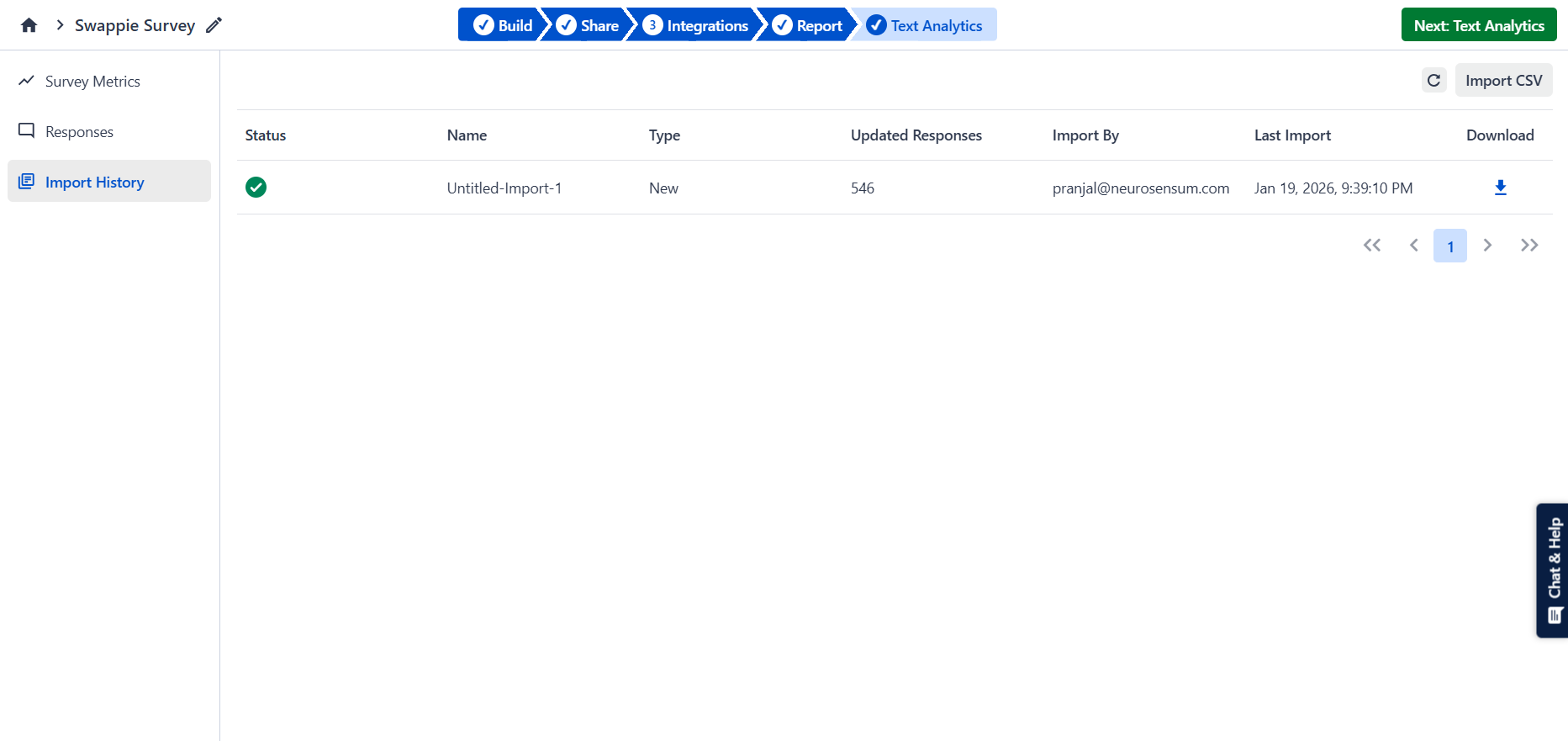The width and height of the screenshot is (1568, 741).
Task: Go to previous page arrow
Action: [x=1414, y=246]
